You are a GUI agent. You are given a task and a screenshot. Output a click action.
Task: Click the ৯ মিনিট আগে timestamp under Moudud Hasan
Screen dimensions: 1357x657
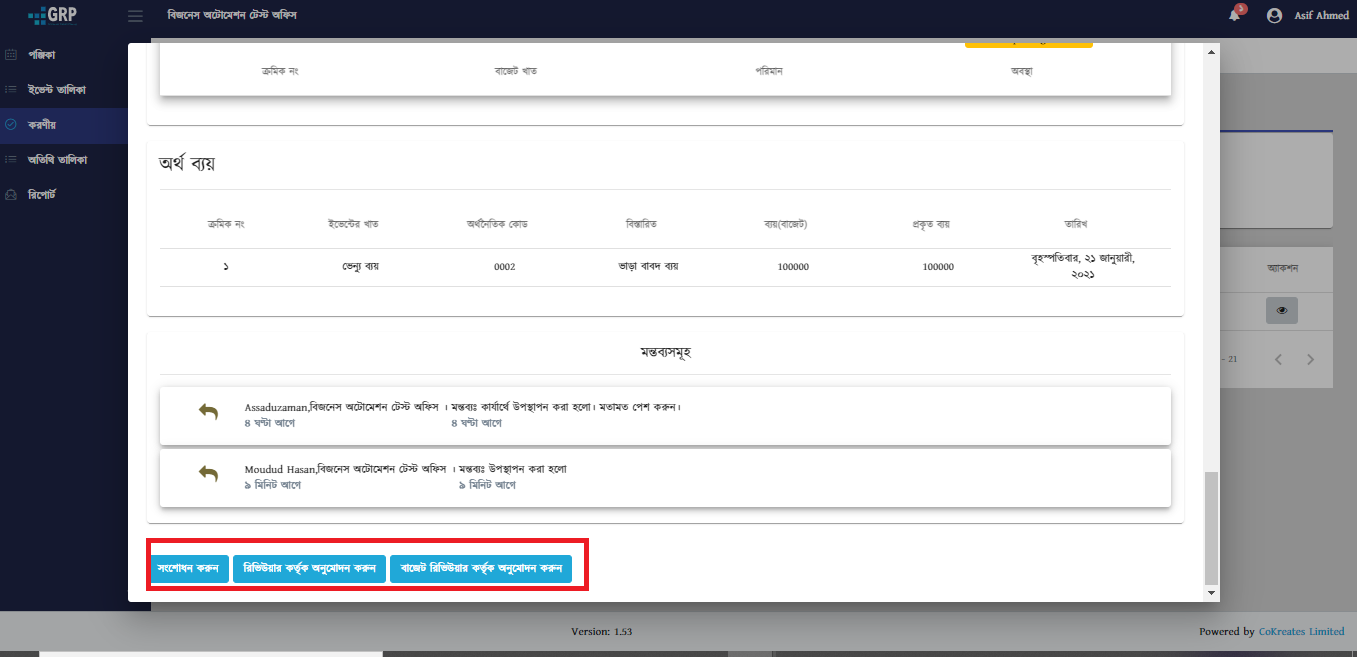(x=272, y=485)
